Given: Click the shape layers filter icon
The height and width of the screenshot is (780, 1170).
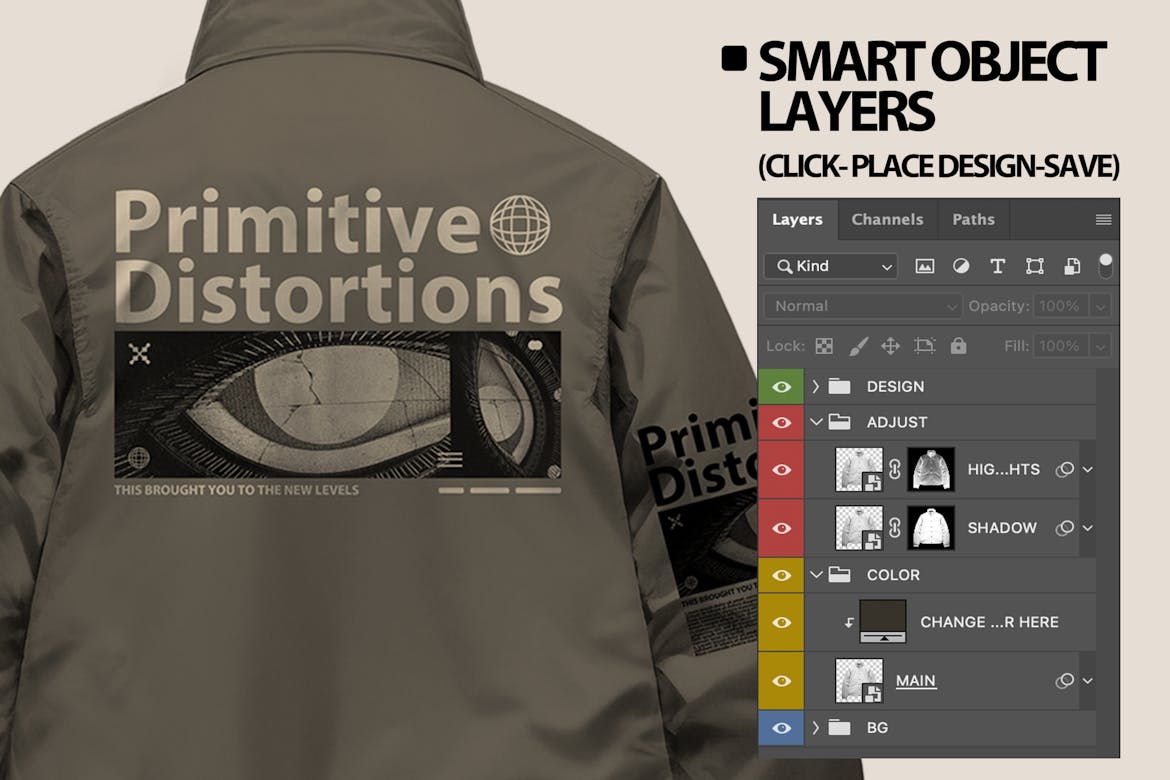Looking at the screenshot, I should point(1034,266).
